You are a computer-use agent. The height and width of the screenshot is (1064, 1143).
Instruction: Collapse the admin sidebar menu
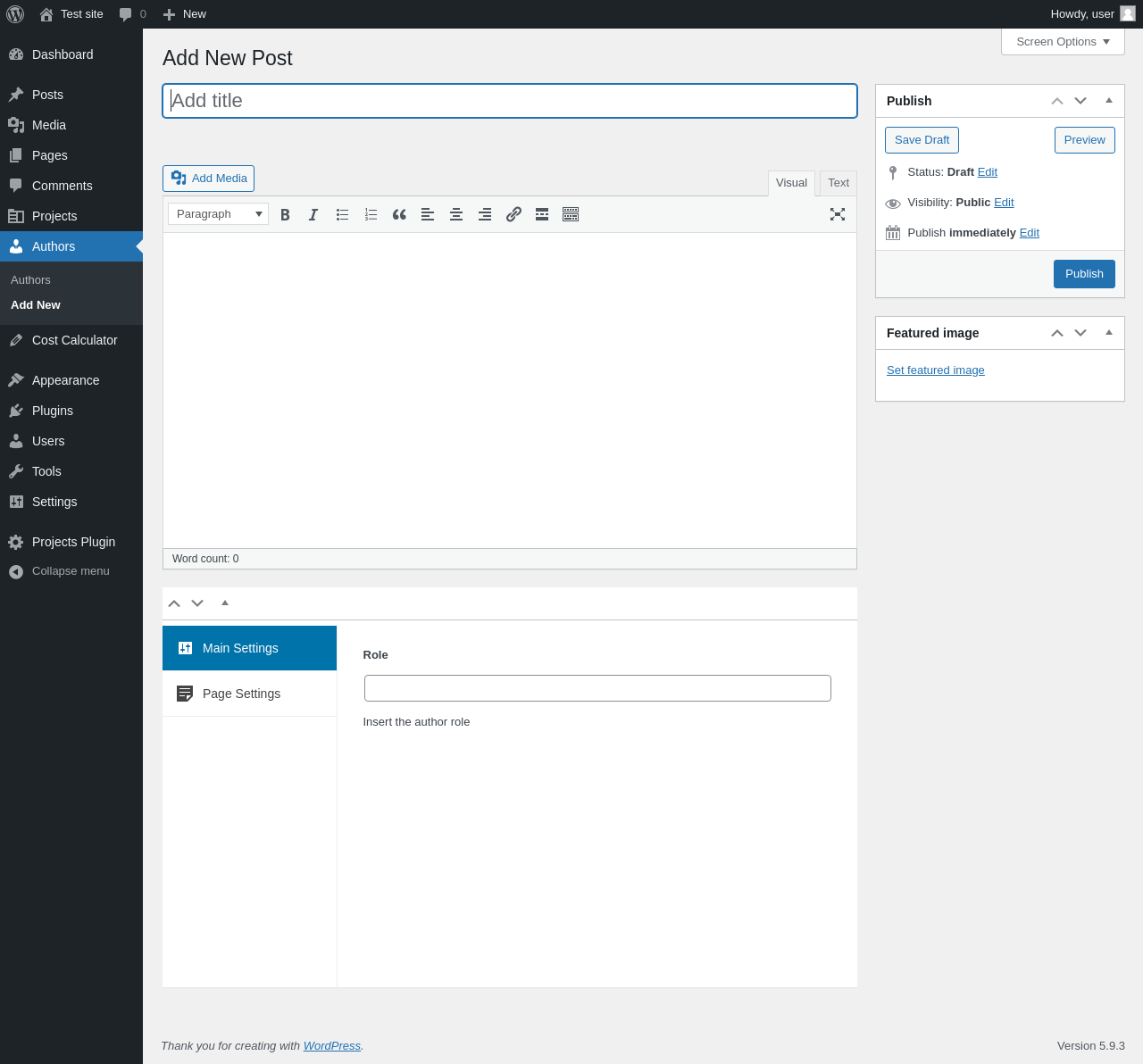(71, 571)
